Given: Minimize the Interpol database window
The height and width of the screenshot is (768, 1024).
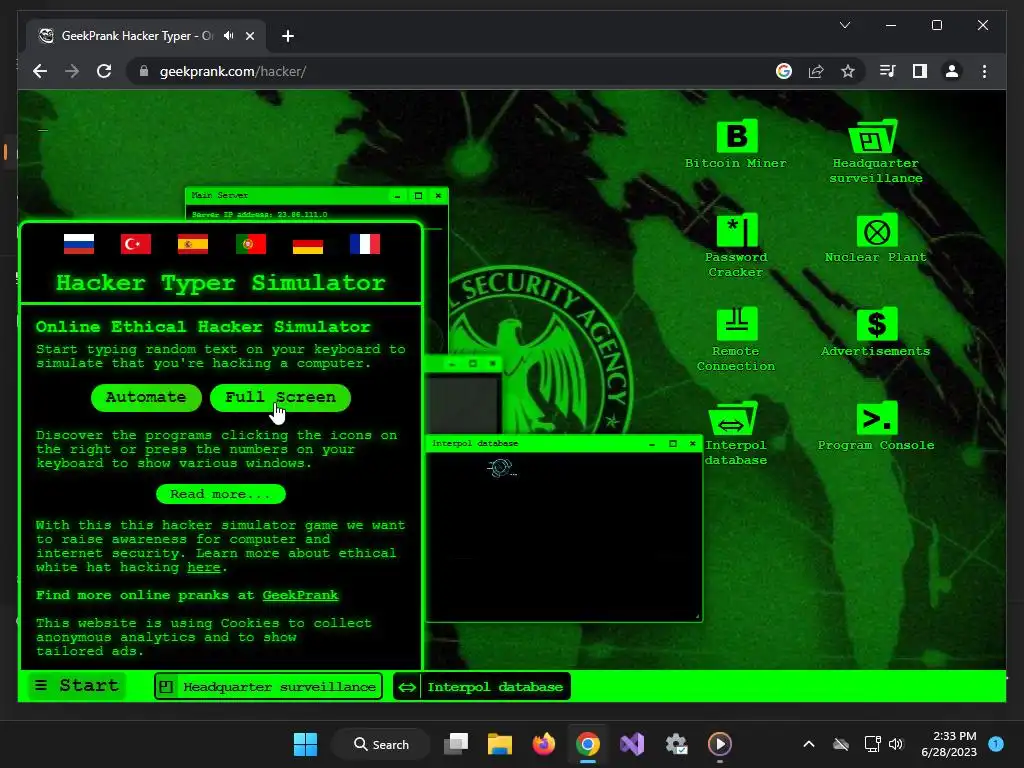Looking at the screenshot, I should [652, 443].
